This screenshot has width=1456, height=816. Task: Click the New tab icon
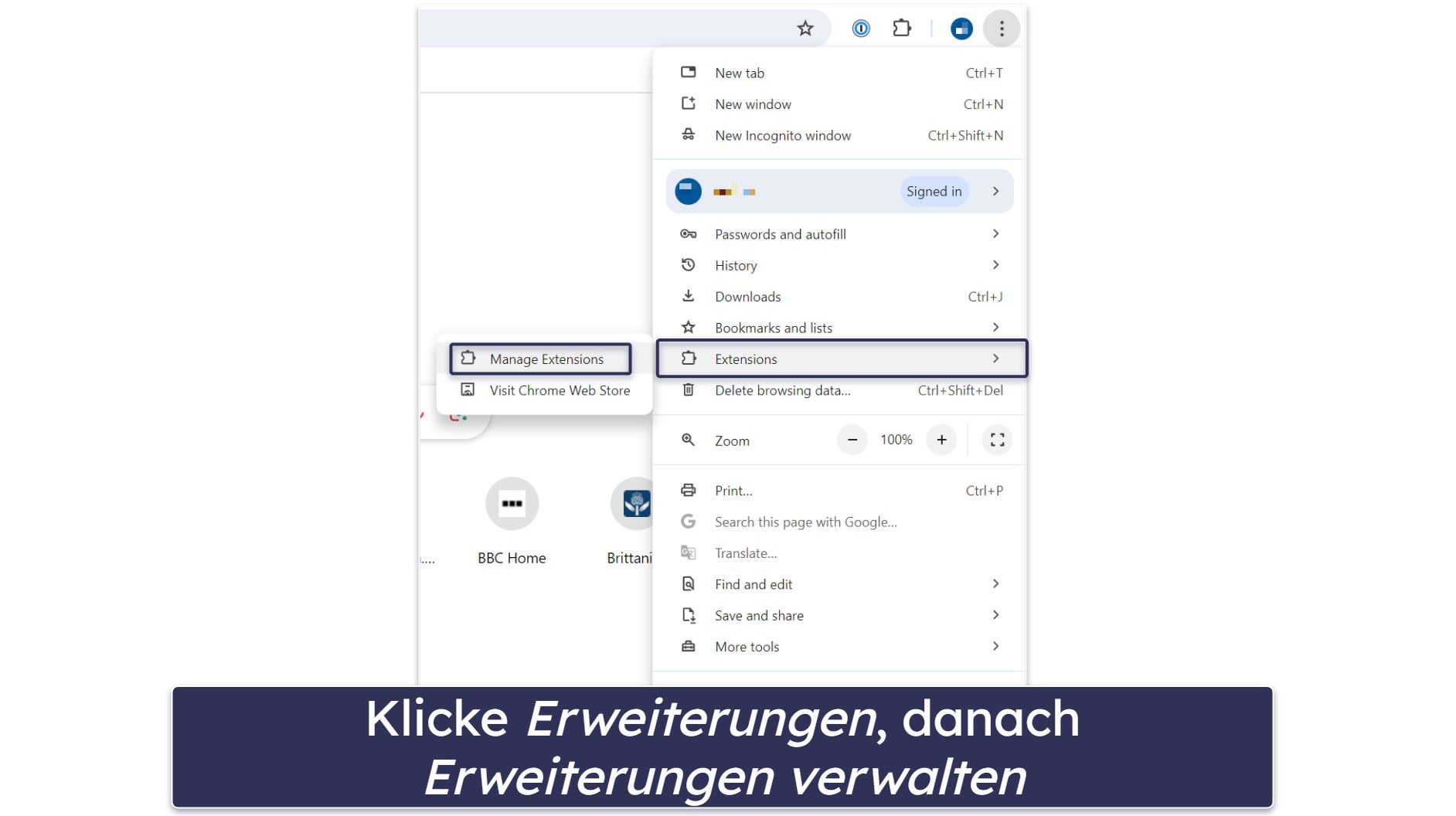[688, 73]
